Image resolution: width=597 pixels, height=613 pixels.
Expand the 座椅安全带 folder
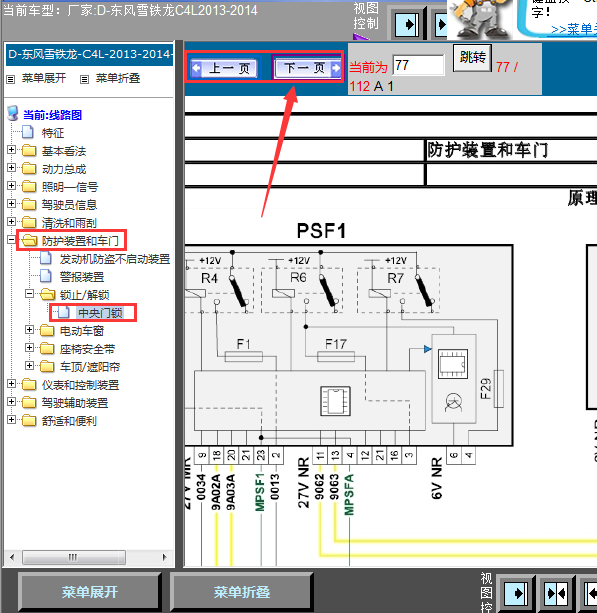click(x=29, y=347)
